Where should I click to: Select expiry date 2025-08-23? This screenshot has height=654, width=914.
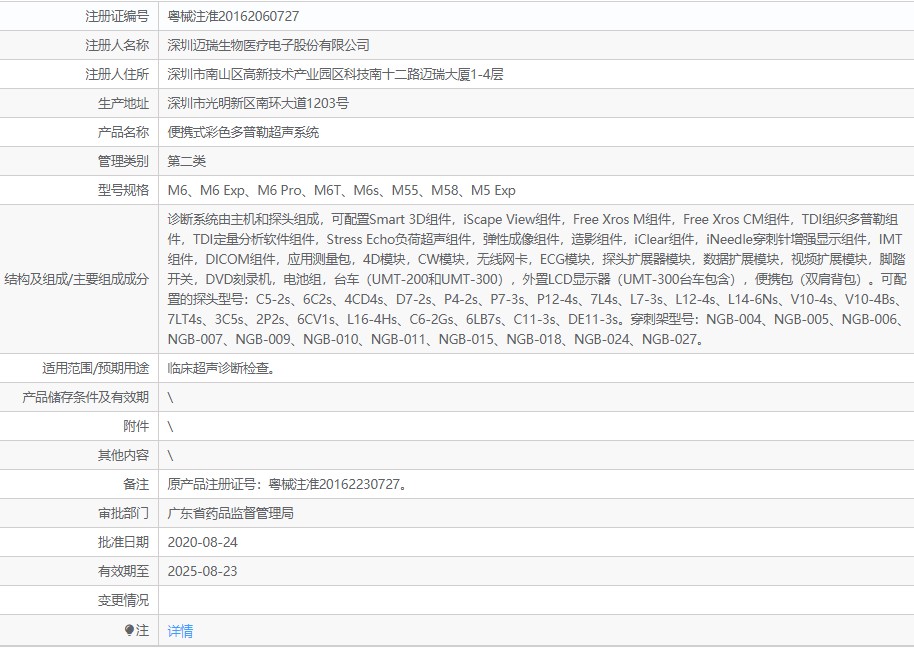click(202, 571)
